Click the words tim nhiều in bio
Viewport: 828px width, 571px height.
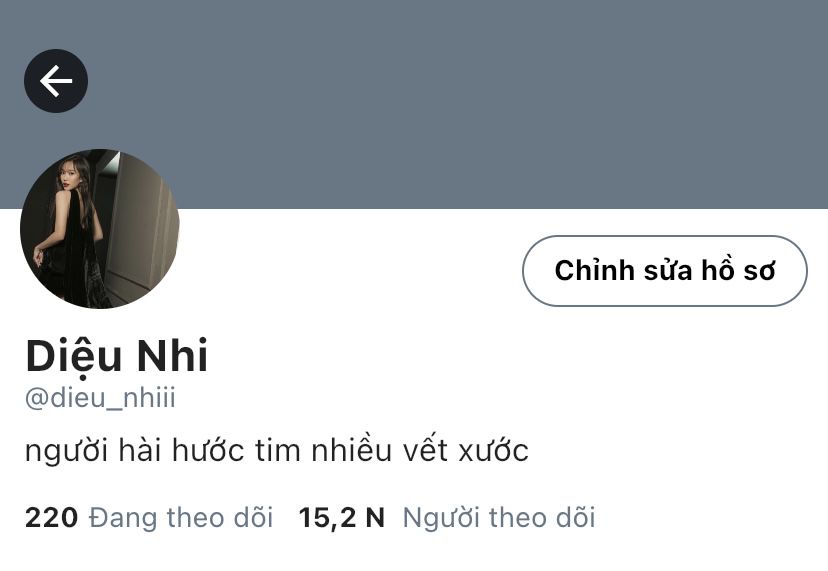pyautogui.click(x=324, y=451)
